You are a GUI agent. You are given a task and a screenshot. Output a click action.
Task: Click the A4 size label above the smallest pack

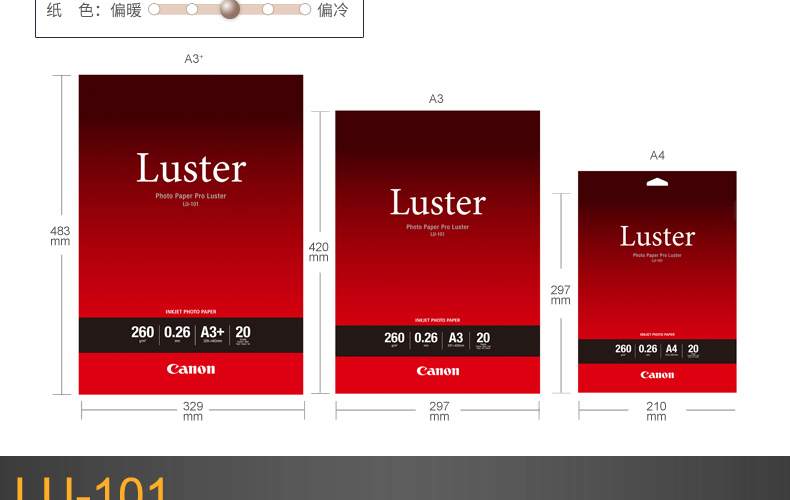coord(657,155)
